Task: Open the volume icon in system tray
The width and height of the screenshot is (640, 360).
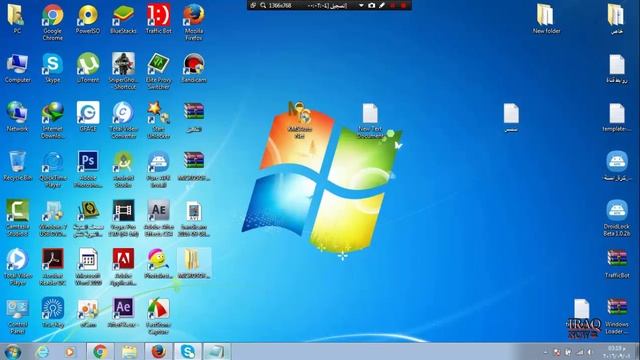Action: point(590,352)
